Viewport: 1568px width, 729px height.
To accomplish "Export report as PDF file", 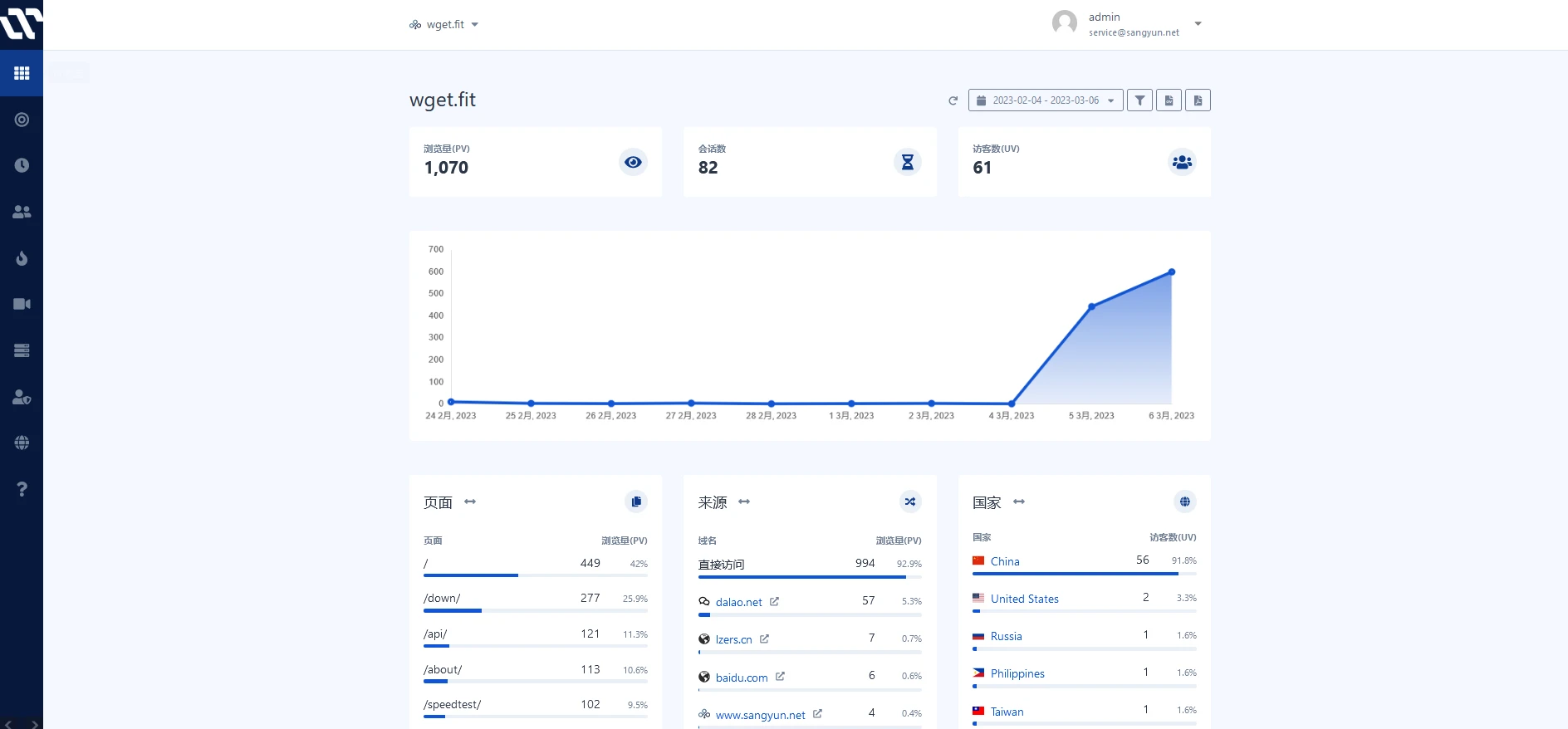I will tap(1198, 100).
